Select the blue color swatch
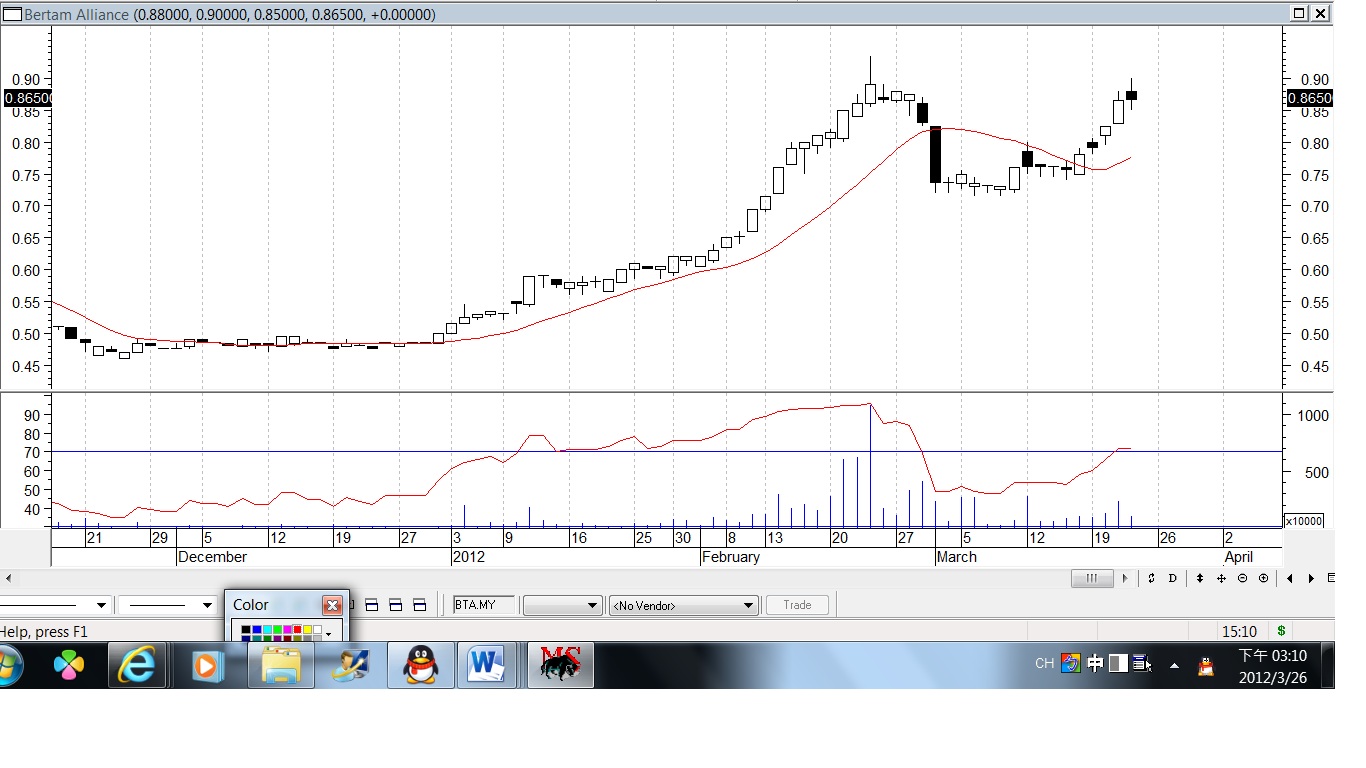 (x=257, y=630)
